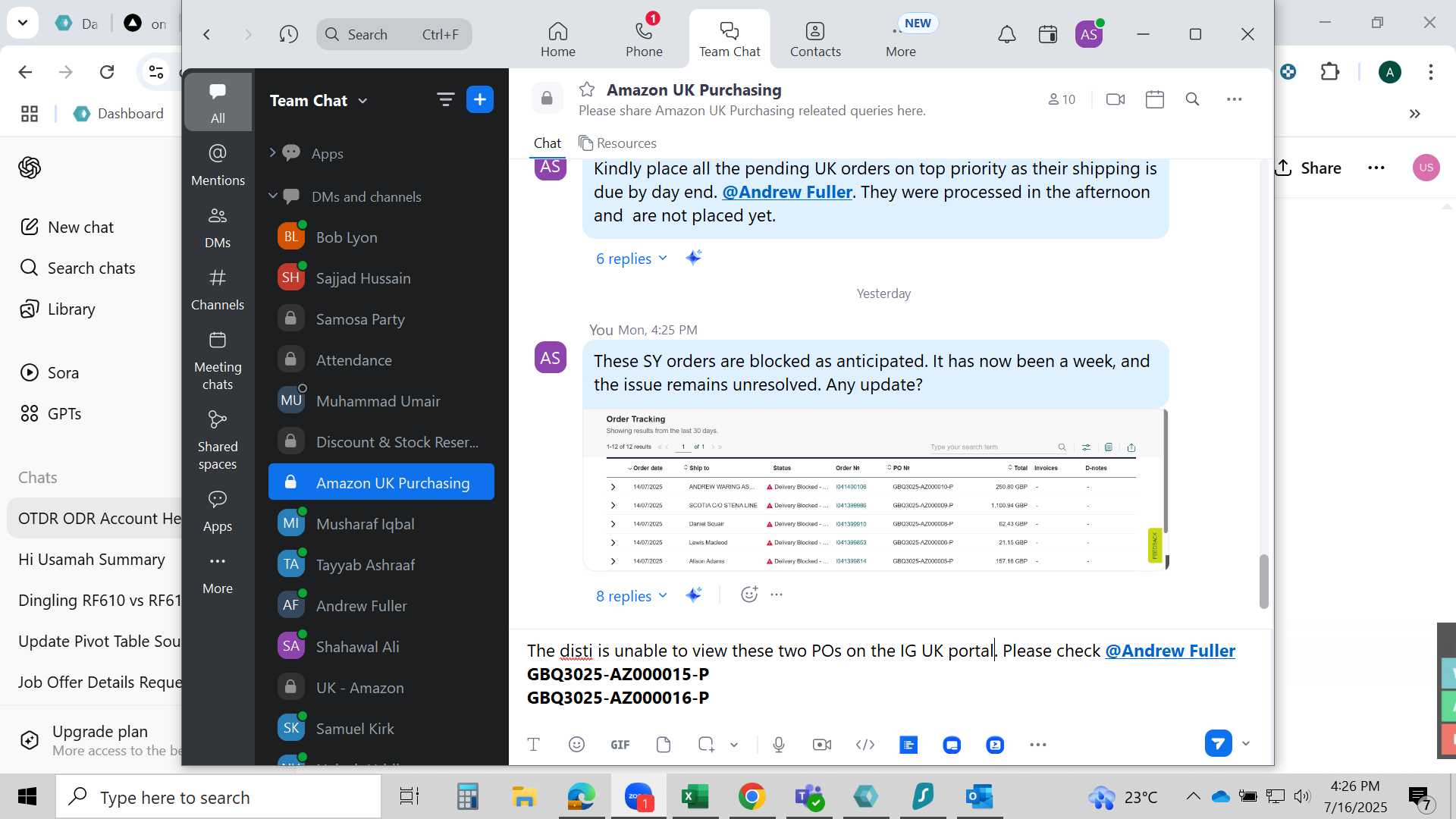1456x819 pixels.
Task: Expand the Apps section in chat list
Action: click(x=272, y=152)
